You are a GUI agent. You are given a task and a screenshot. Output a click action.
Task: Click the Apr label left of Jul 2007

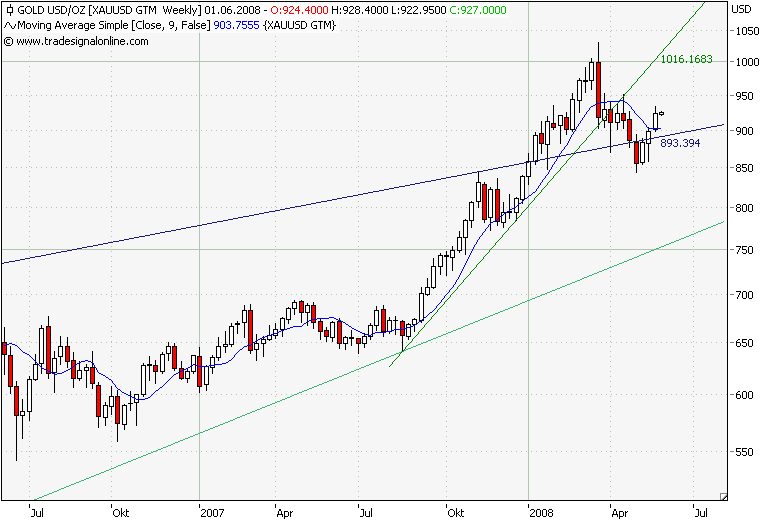[284, 513]
